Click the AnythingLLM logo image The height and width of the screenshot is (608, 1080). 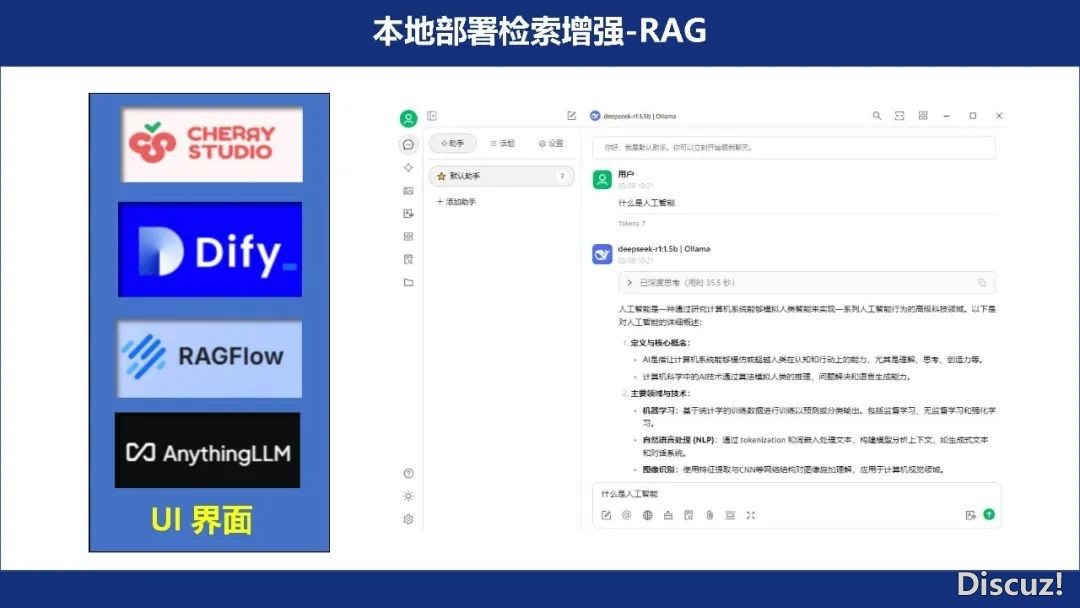pos(207,450)
